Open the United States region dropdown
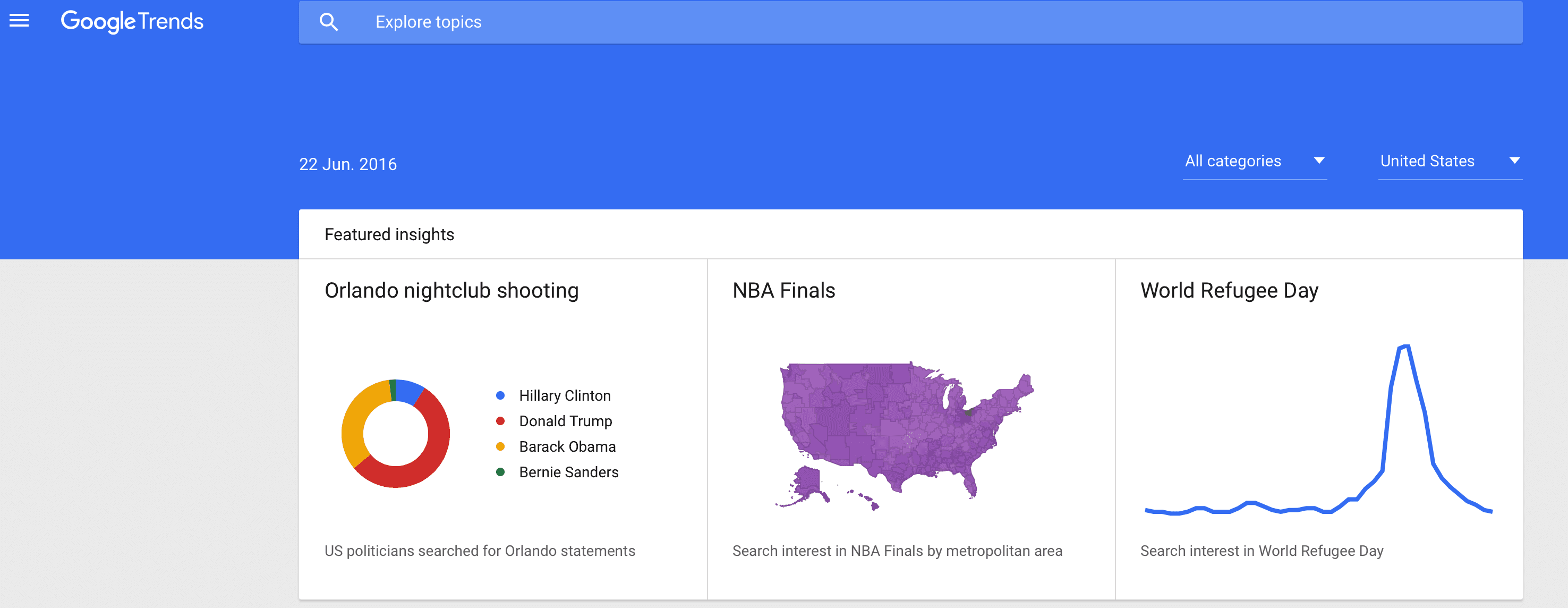Viewport: 1568px width, 608px height. point(1450,162)
